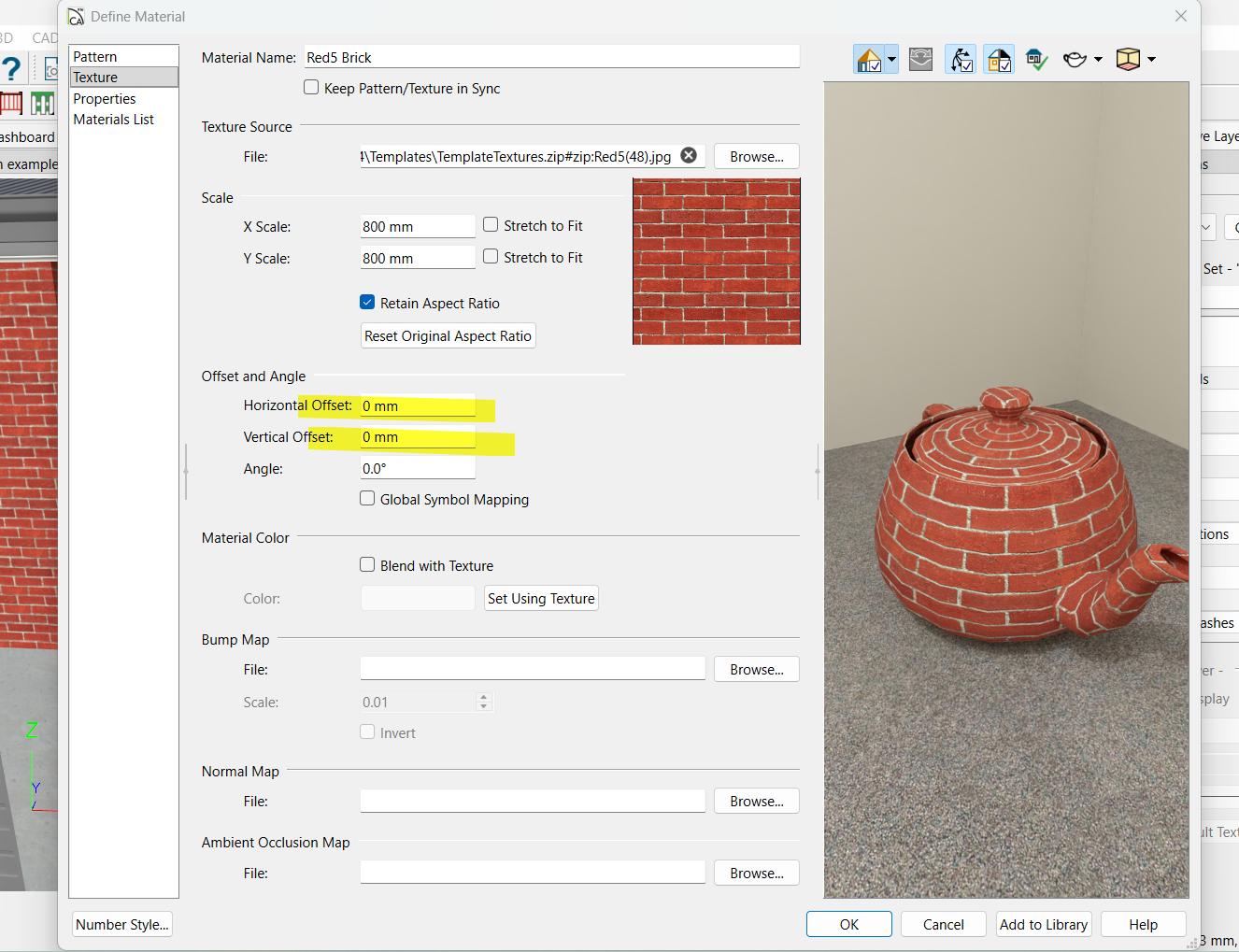Viewport: 1239px width, 952px height.
Task: Enable Blend with Texture option
Action: [367, 565]
